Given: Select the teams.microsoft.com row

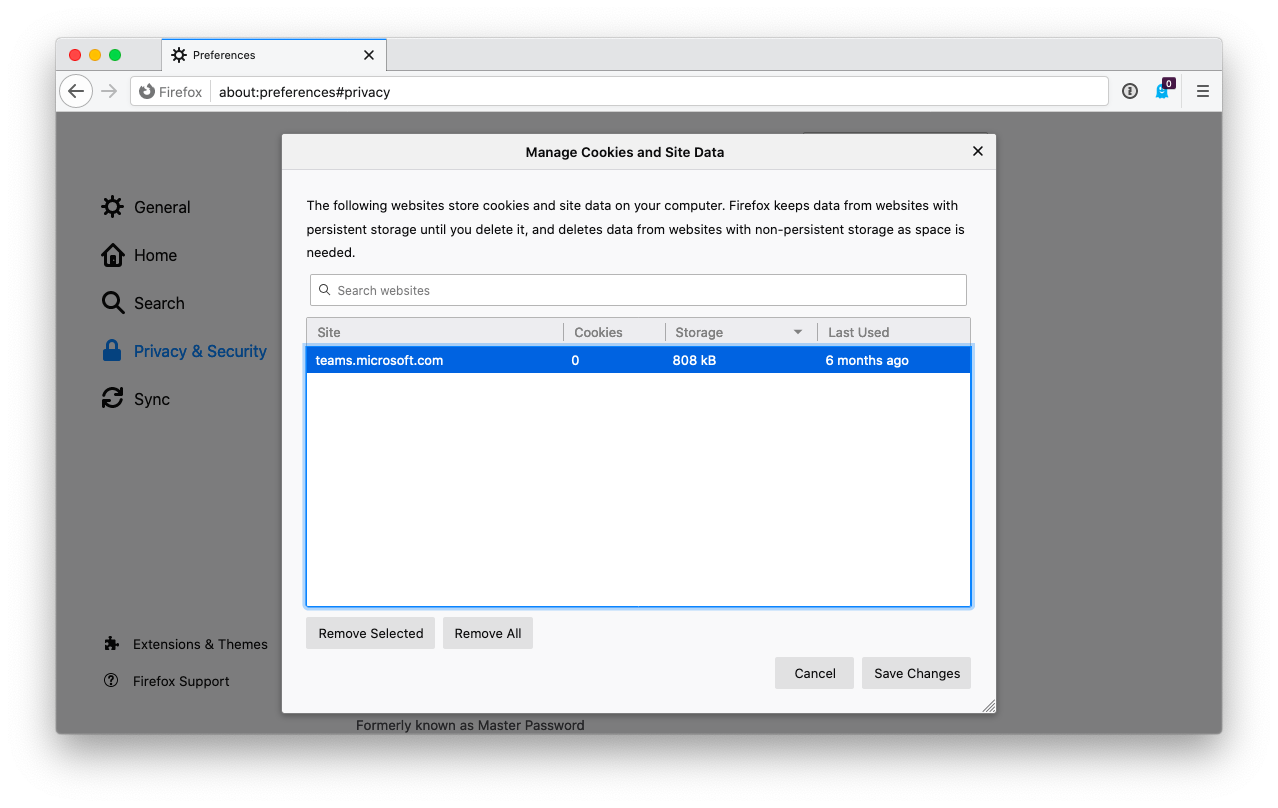Looking at the screenshot, I should (638, 360).
